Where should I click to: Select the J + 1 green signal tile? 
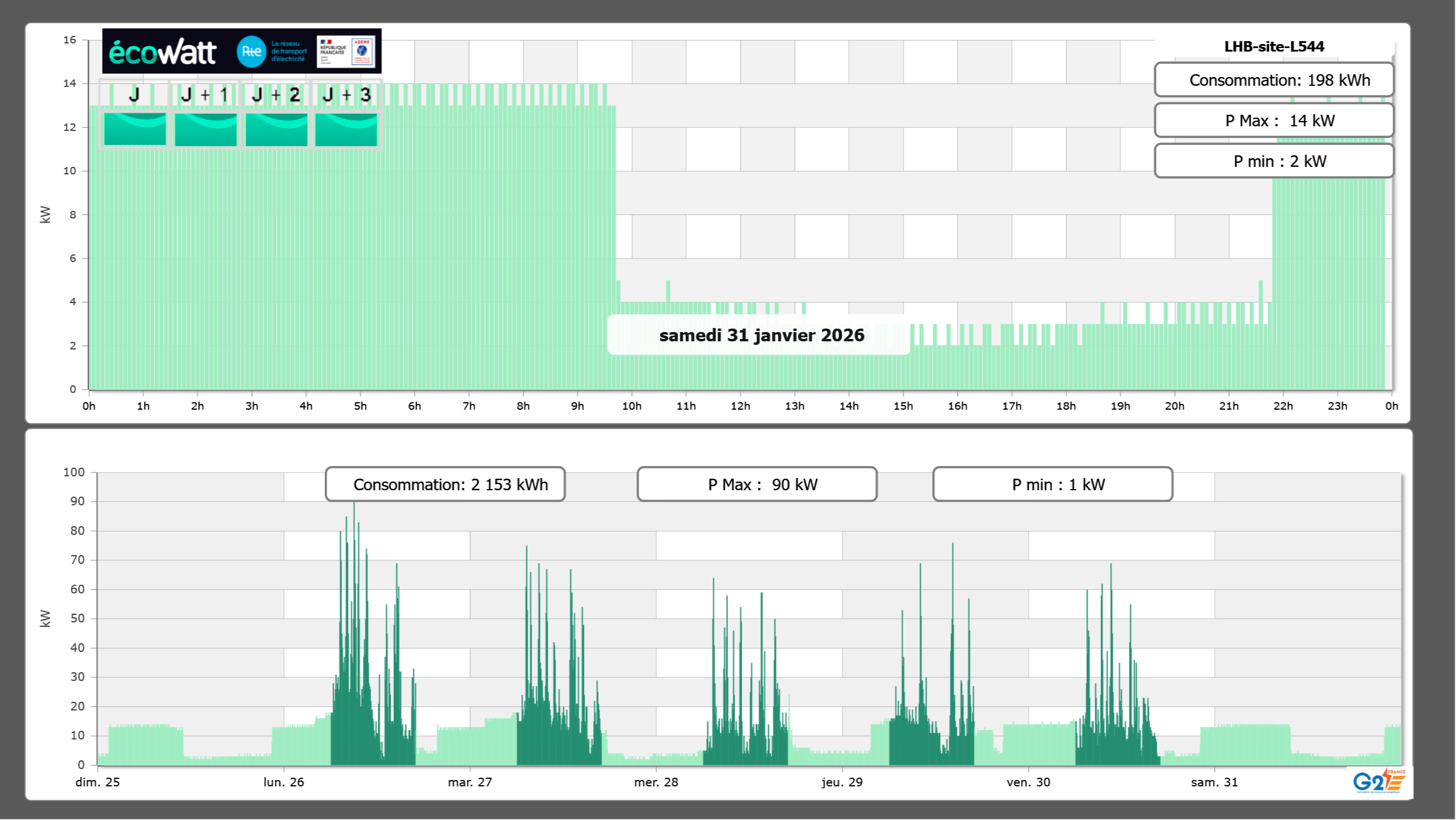(205, 129)
